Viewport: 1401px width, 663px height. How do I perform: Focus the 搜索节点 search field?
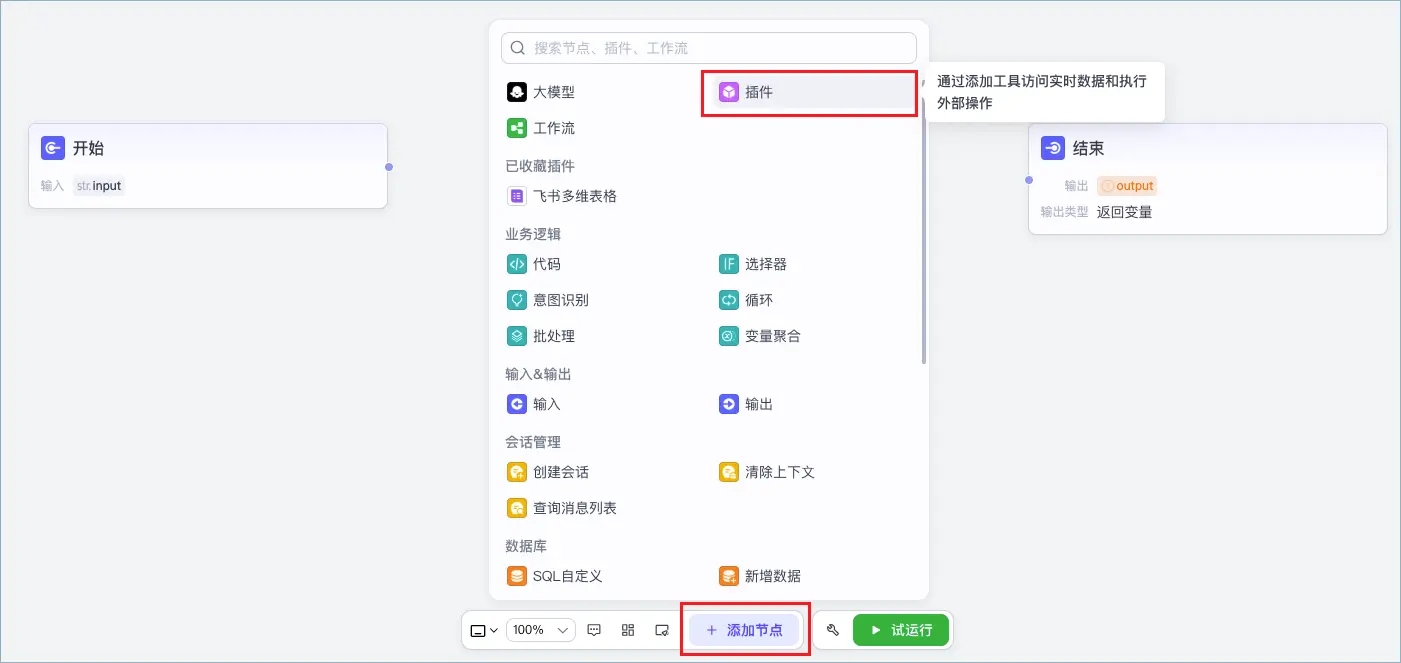click(x=709, y=48)
